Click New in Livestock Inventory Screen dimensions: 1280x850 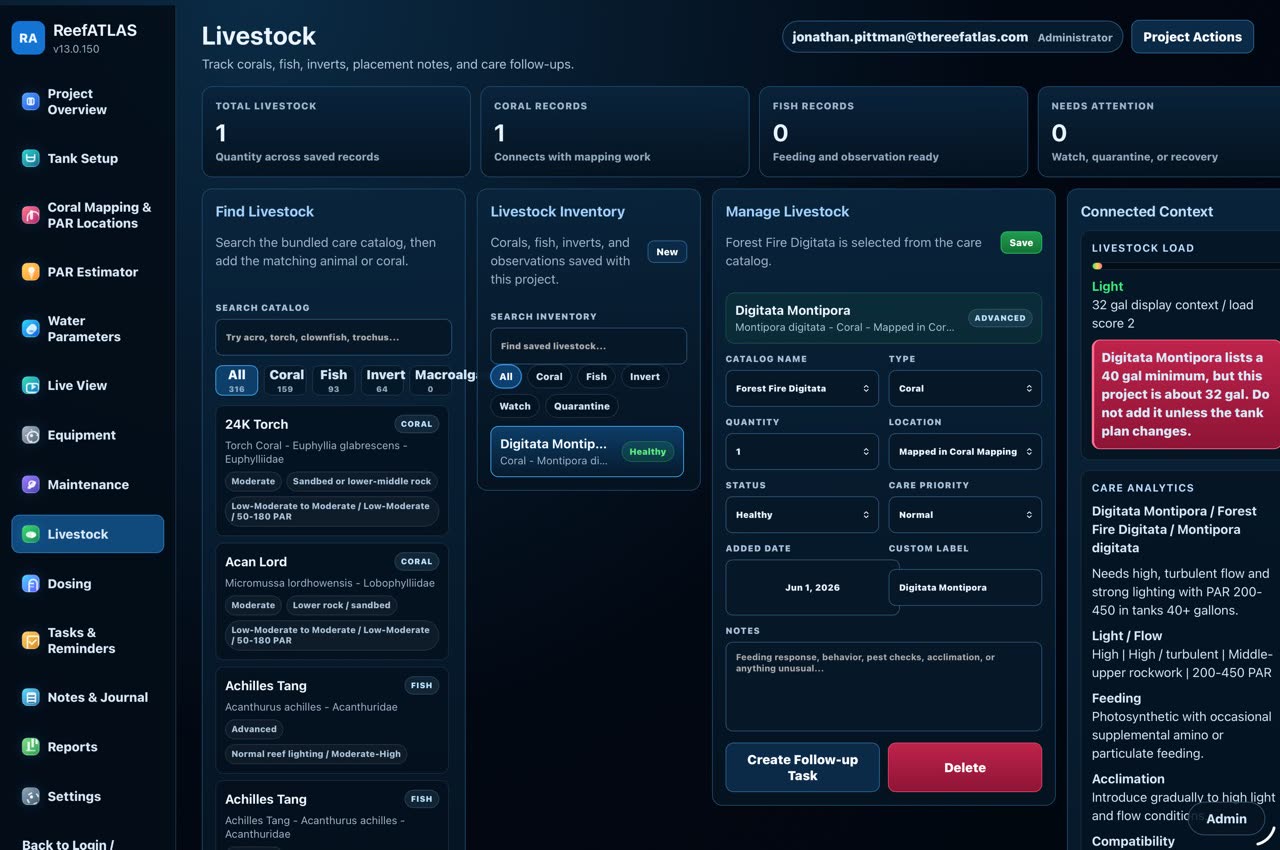[667, 252]
